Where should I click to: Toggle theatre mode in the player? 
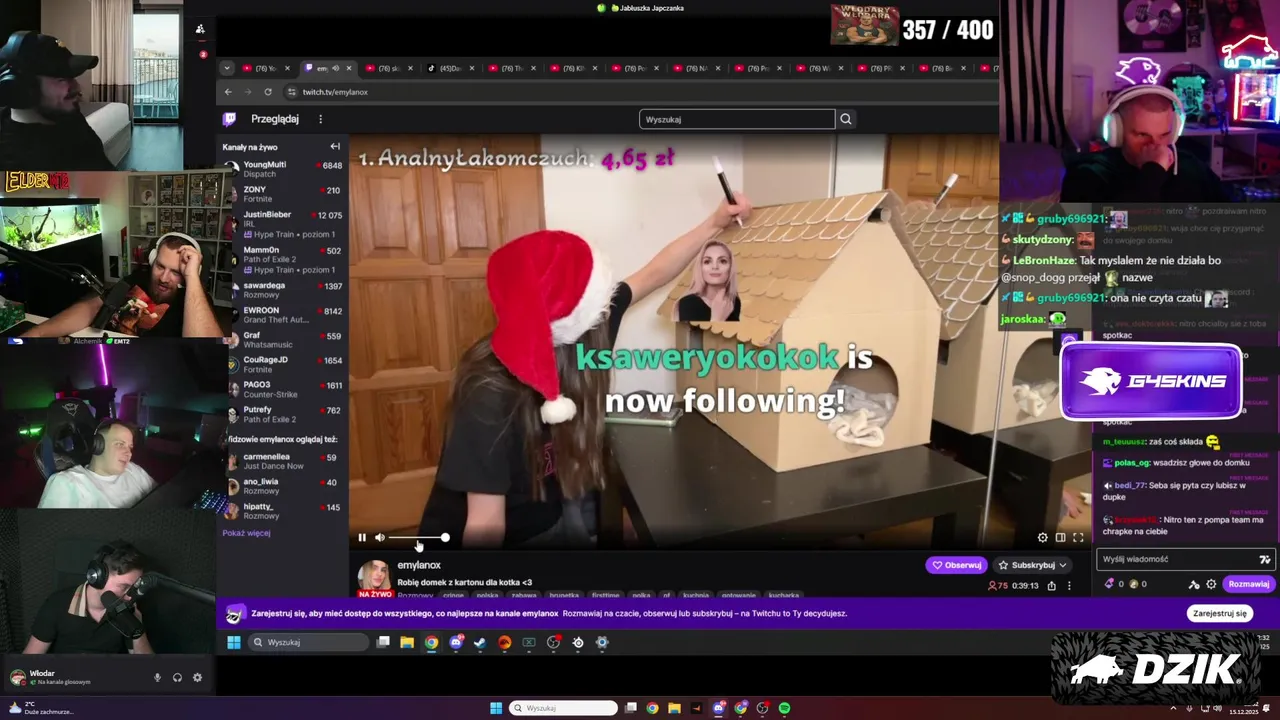(x=1060, y=538)
